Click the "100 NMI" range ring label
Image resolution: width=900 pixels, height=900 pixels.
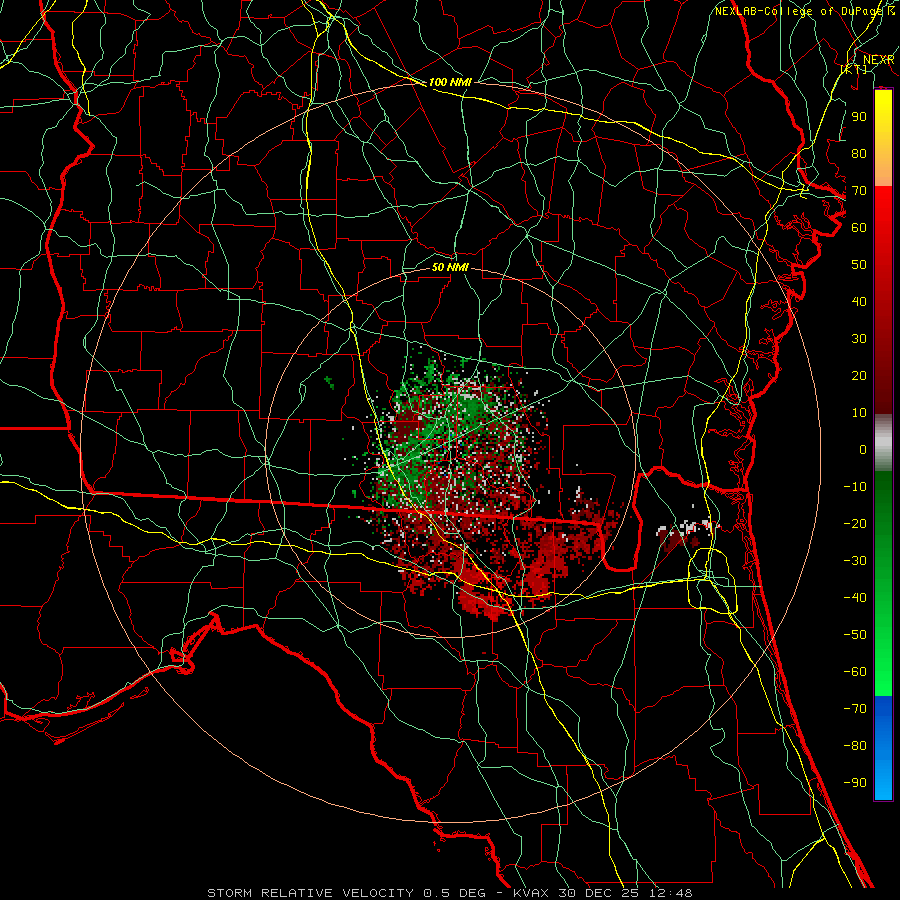[x=450, y=82]
